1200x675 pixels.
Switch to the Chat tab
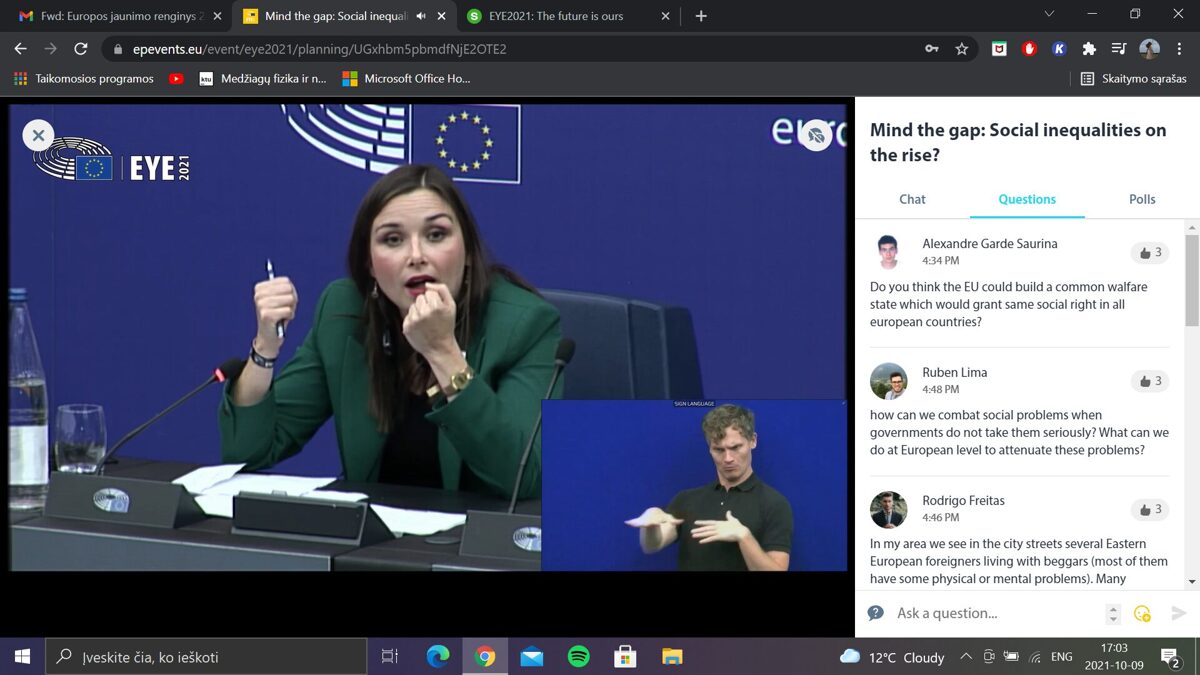click(912, 199)
